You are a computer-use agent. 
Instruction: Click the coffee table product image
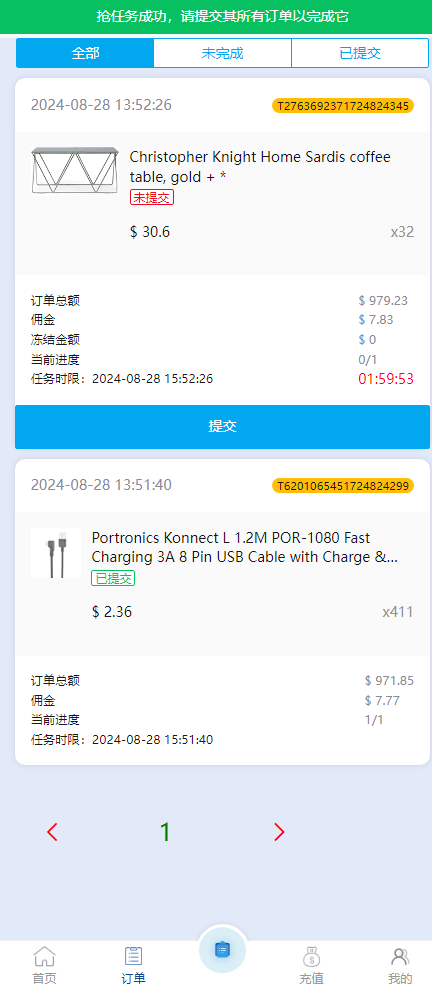click(x=74, y=170)
